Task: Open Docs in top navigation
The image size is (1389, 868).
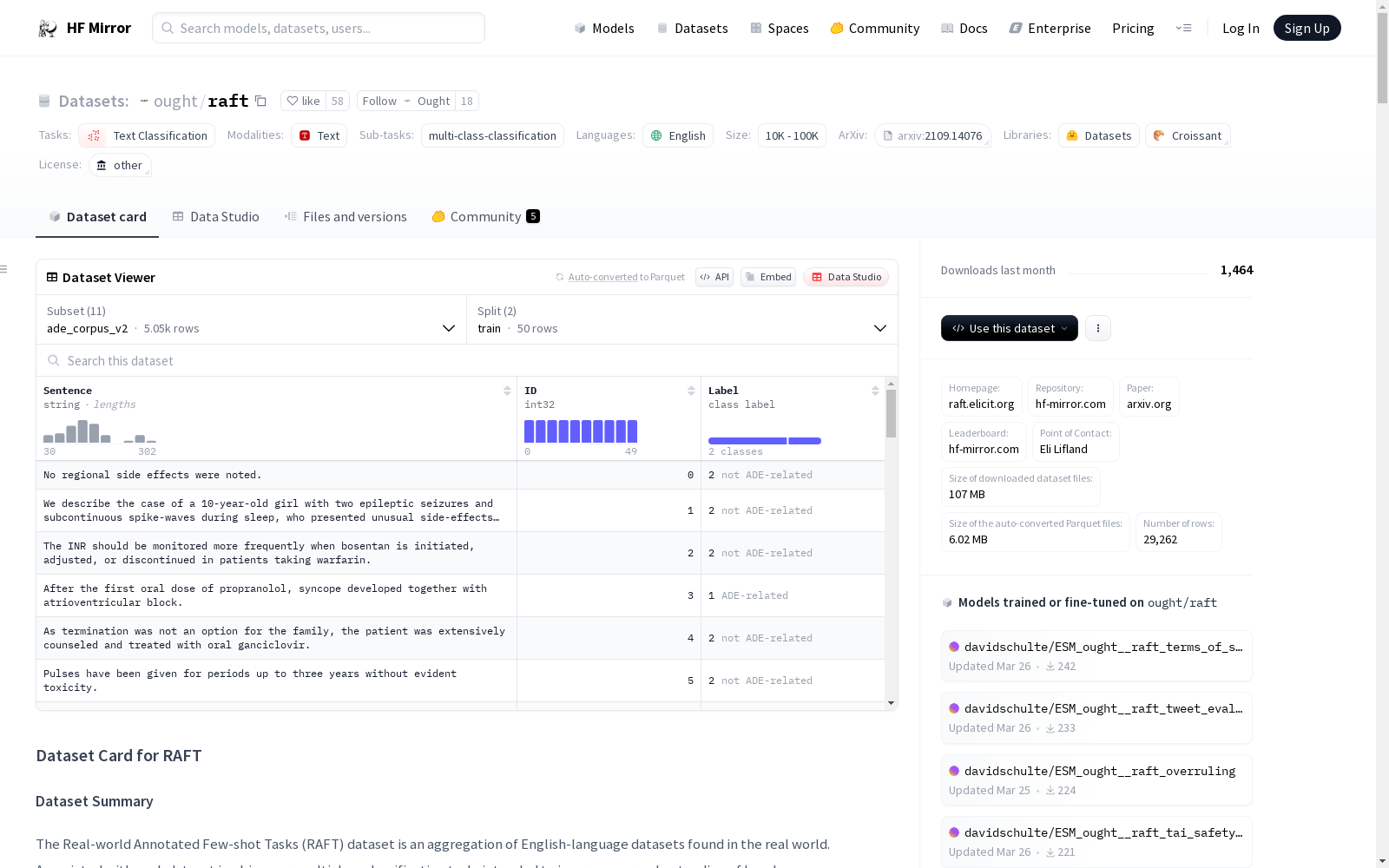Action: click(x=964, y=28)
